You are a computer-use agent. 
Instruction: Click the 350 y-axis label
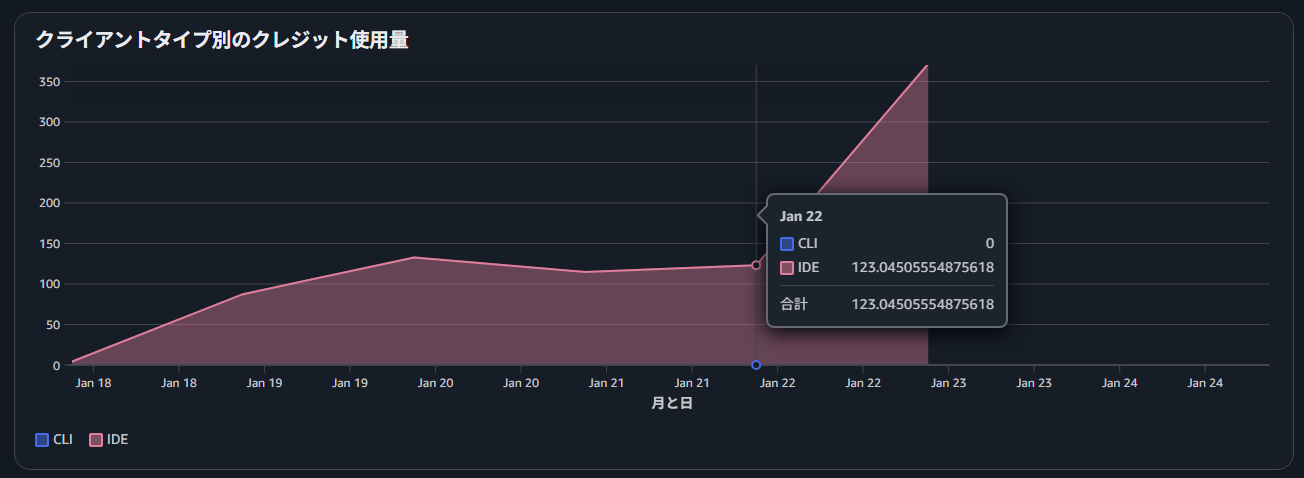(49, 82)
